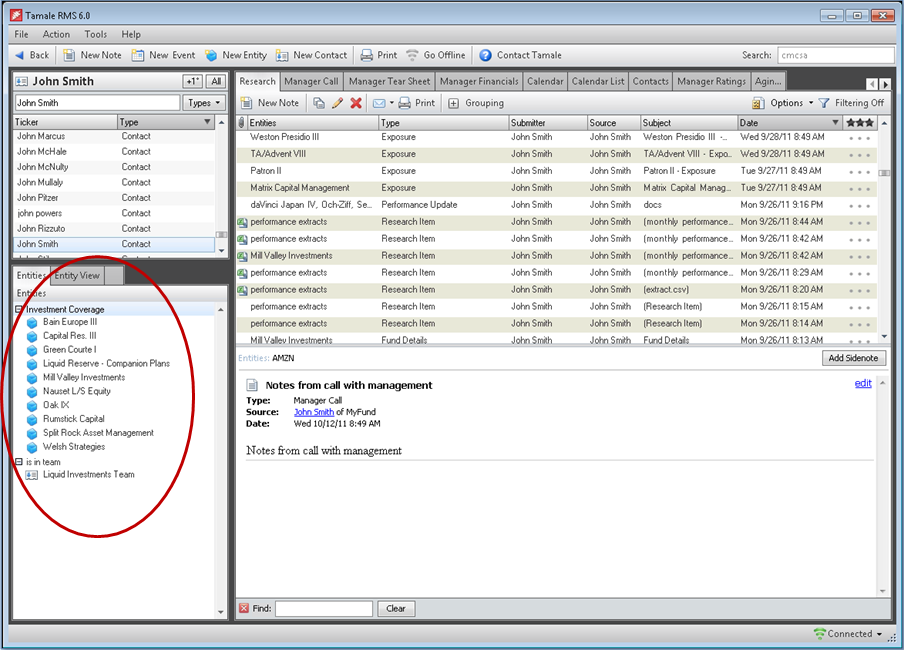The width and height of the screenshot is (904, 650).
Task: Toggle Go Offline mode
Action: click(x=436, y=55)
